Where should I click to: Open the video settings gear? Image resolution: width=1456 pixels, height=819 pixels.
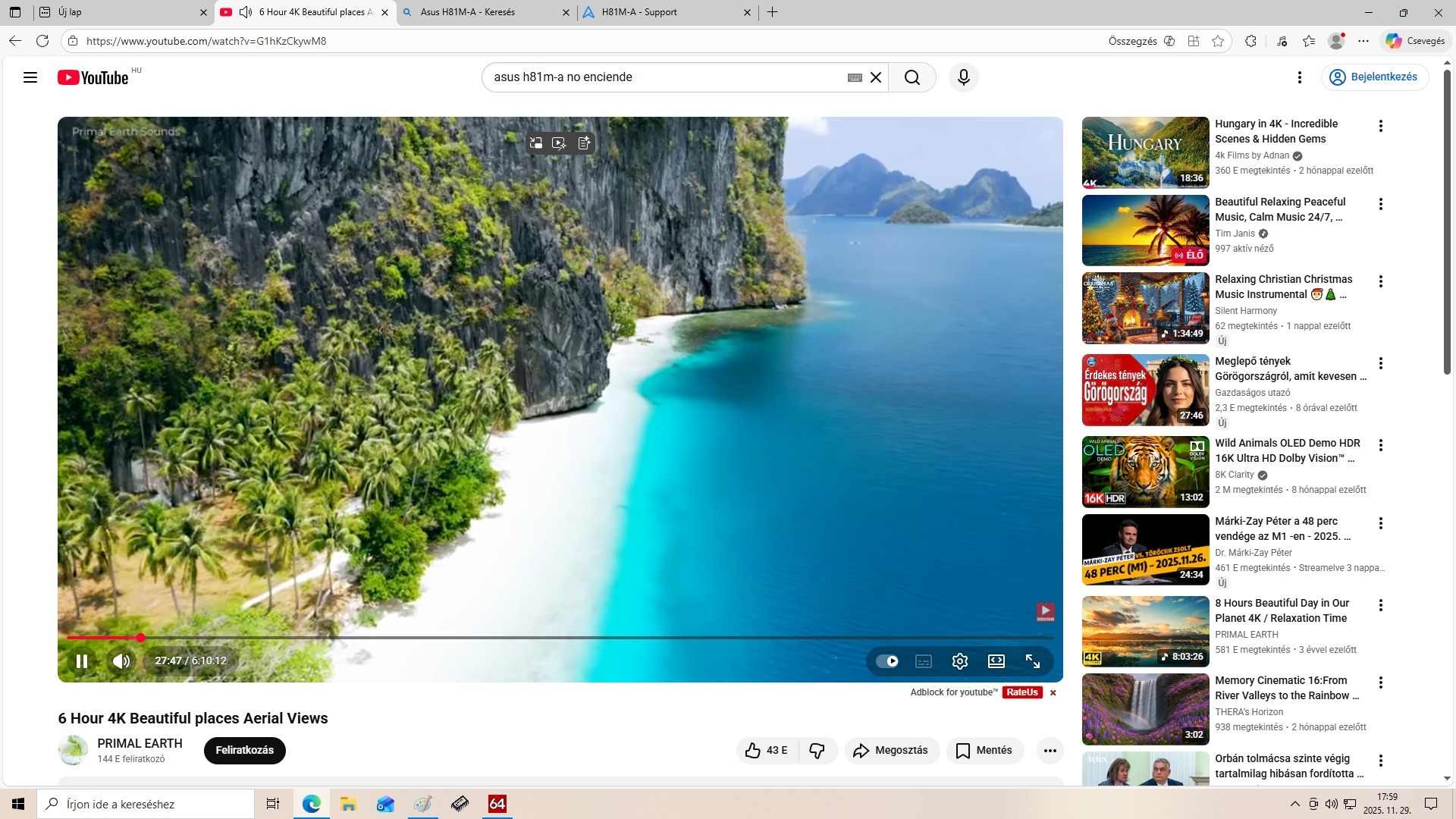959,661
